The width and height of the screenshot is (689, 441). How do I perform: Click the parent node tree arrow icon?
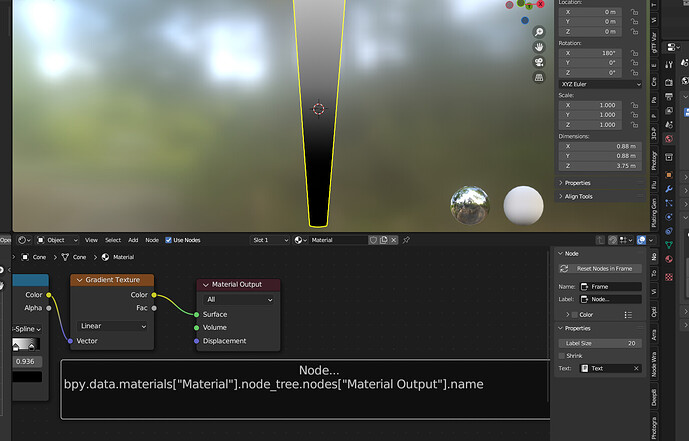click(600, 240)
